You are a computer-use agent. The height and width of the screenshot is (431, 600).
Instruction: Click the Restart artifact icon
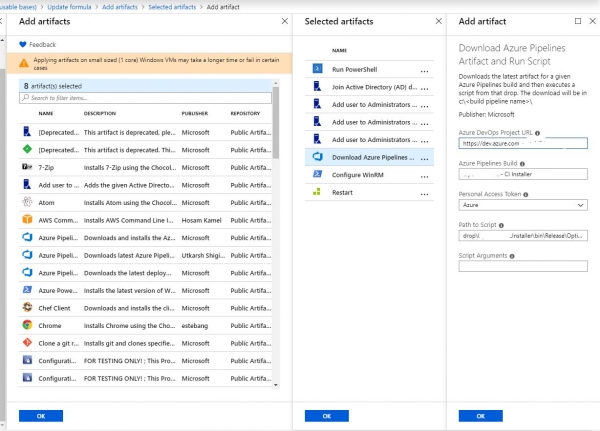(317, 192)
